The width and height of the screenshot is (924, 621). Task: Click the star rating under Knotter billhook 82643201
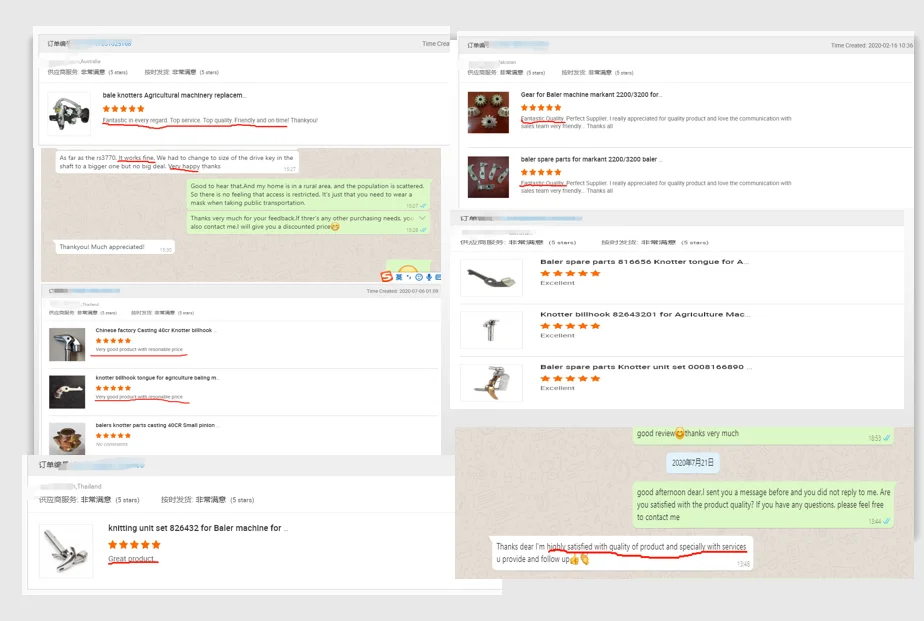click(x=570, y=326)
